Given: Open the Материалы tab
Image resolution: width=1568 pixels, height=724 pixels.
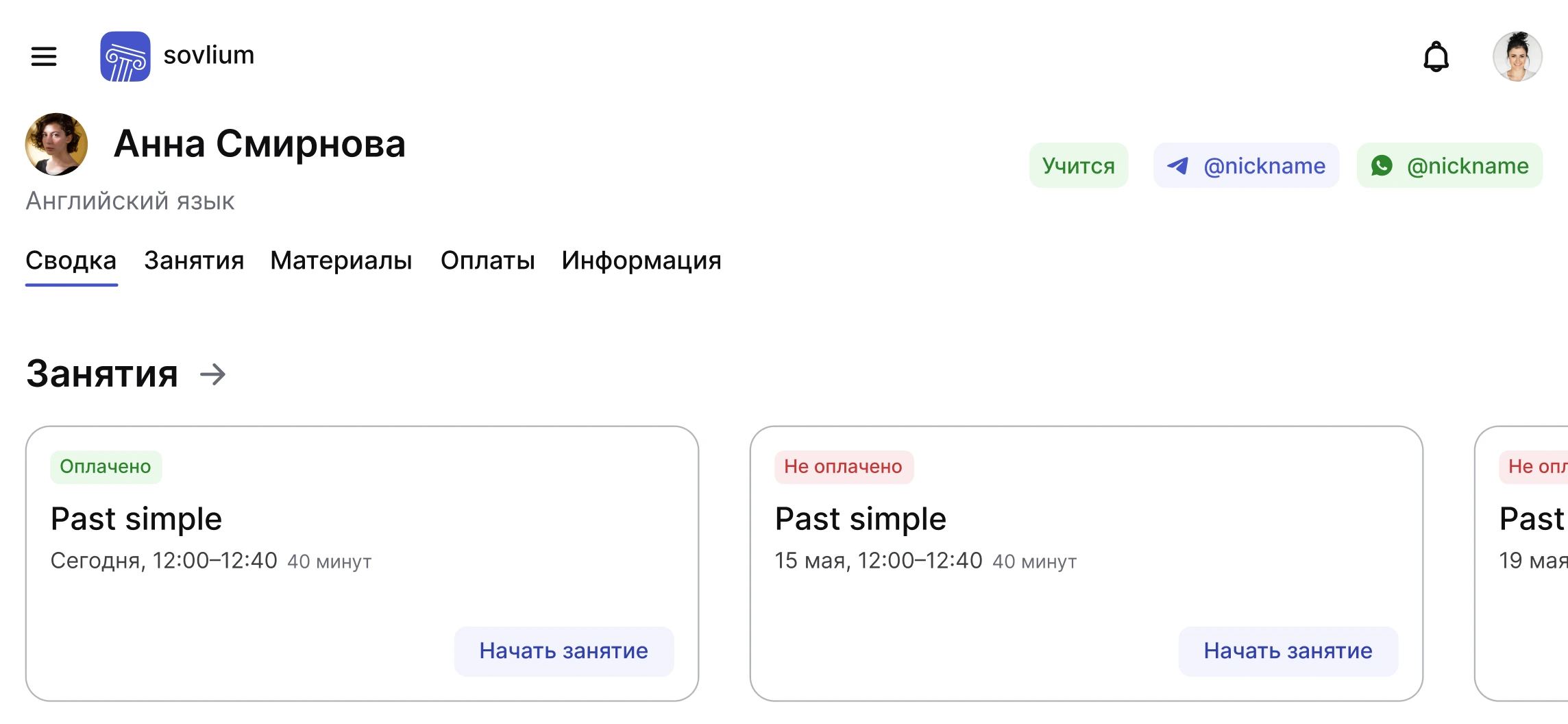Looking at the screenshot, I should pyautogui.click(x=341, y=261).
